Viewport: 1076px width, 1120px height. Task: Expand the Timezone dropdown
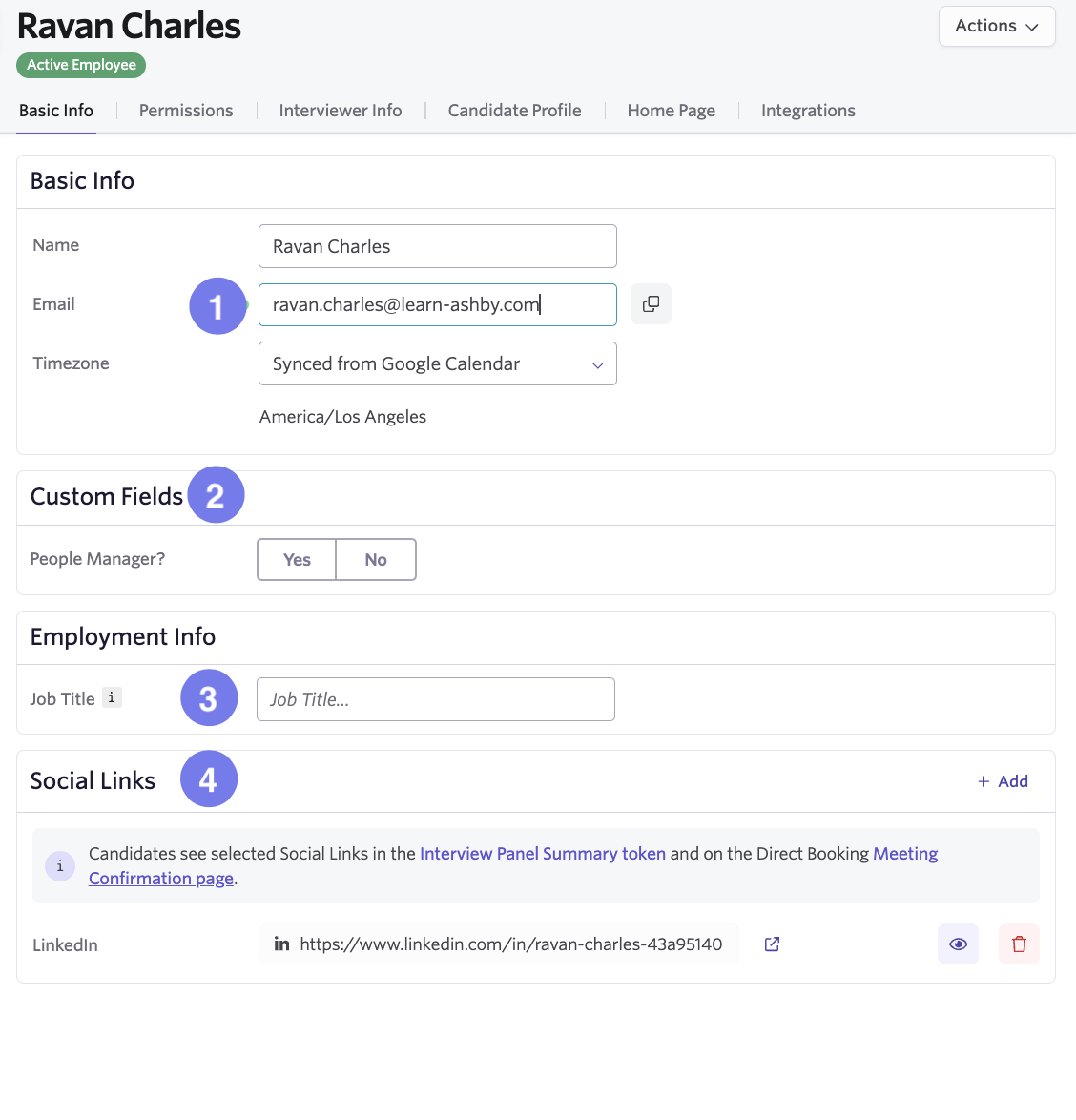[x=438, y=363]
